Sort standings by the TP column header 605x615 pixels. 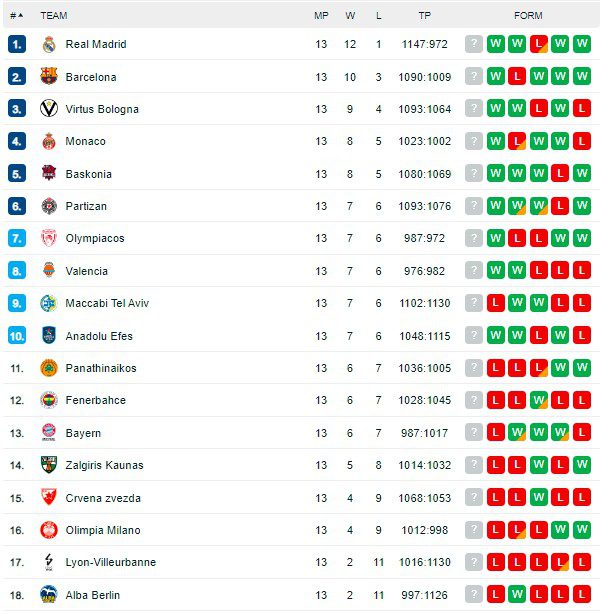tap(425, 16)
